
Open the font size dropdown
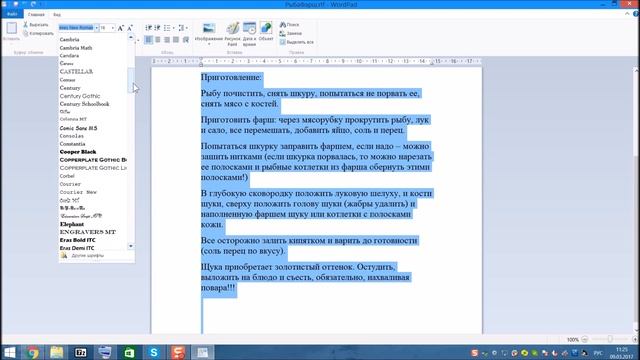pyautogui.click(x=113, y=28)
